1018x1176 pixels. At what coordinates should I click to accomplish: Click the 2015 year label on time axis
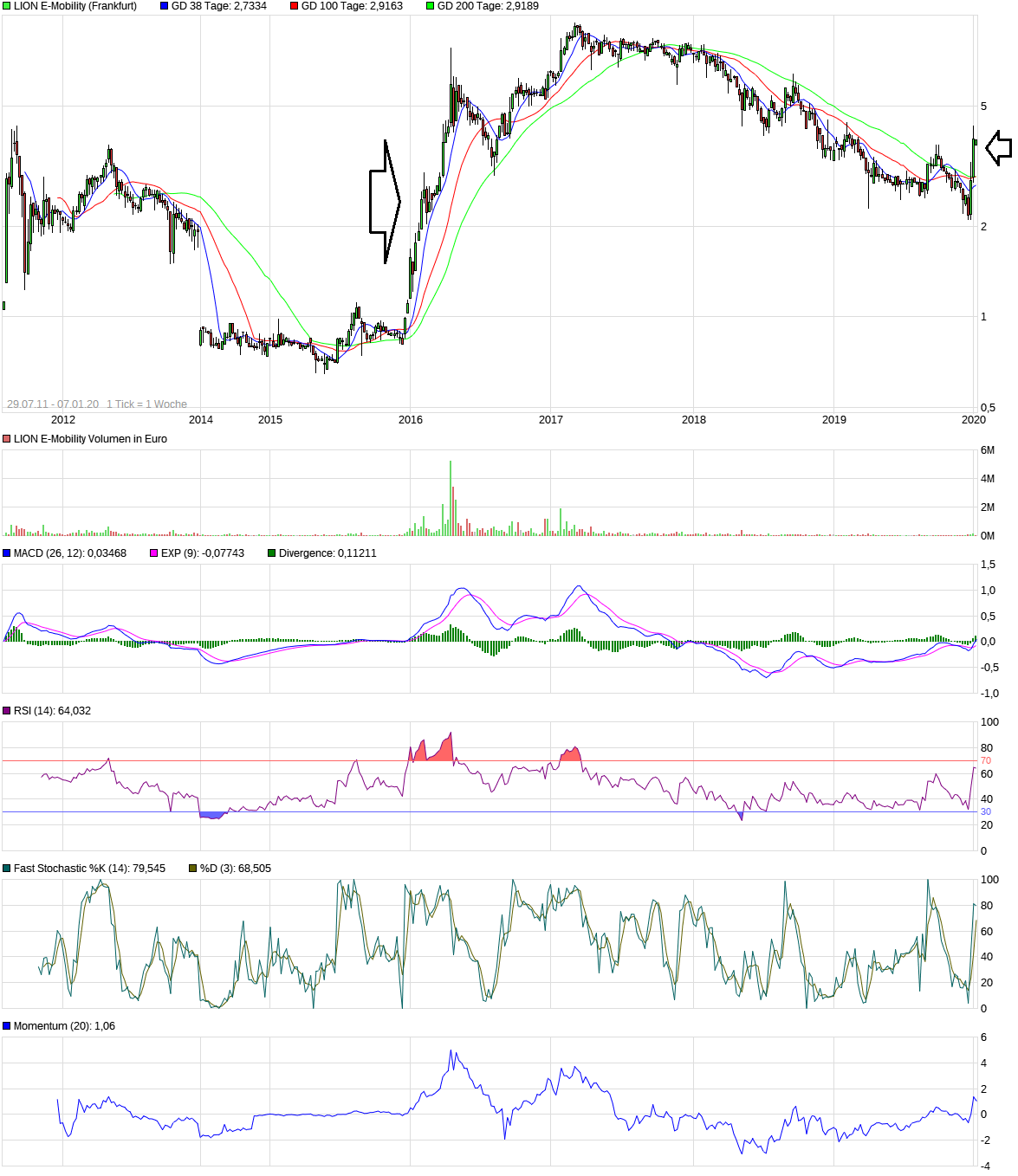point(270,420)
